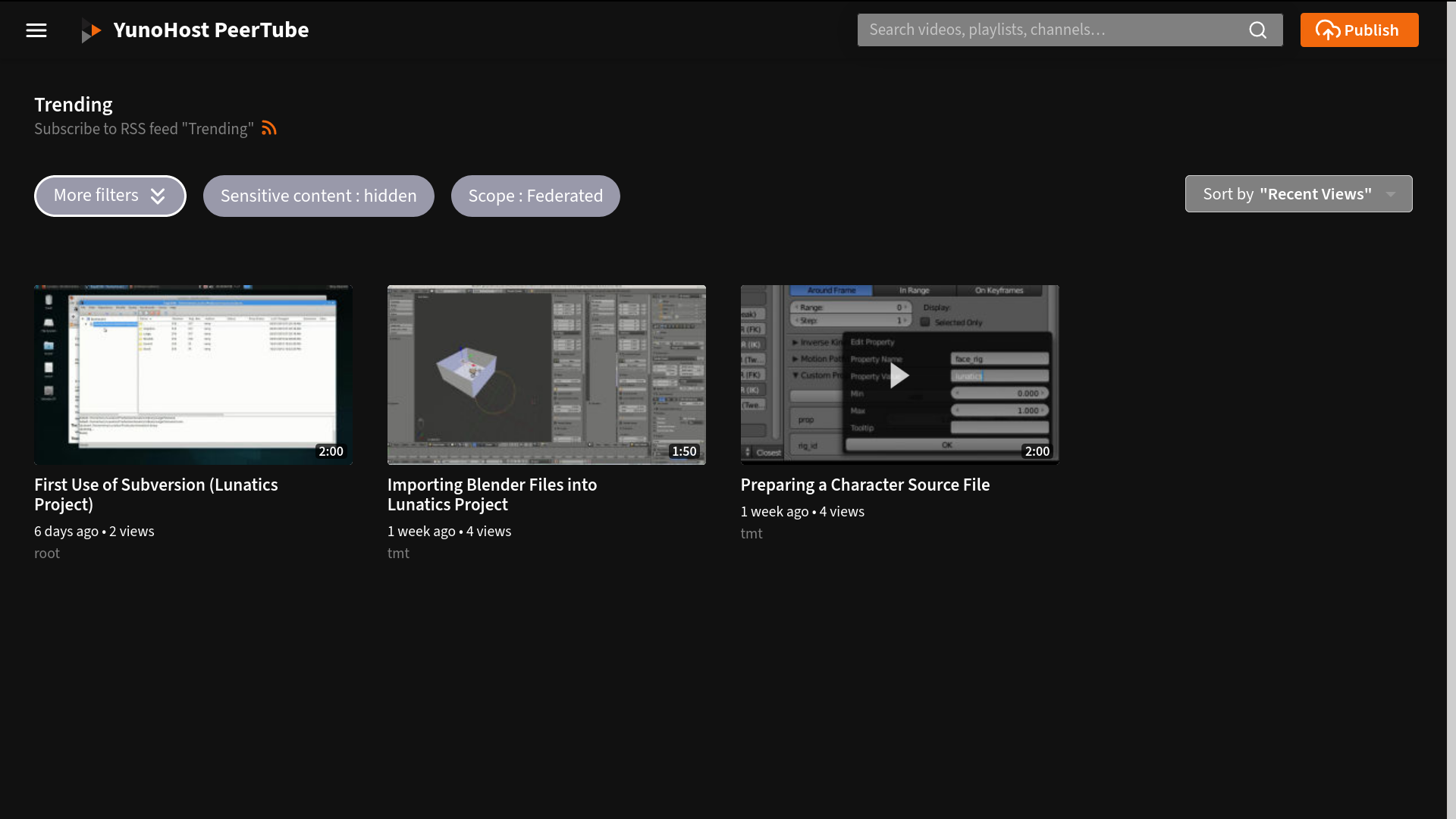Open the root channel link
Image resolution: width=1456 pixels, height=819 pixels.
(x=47, y=554)
